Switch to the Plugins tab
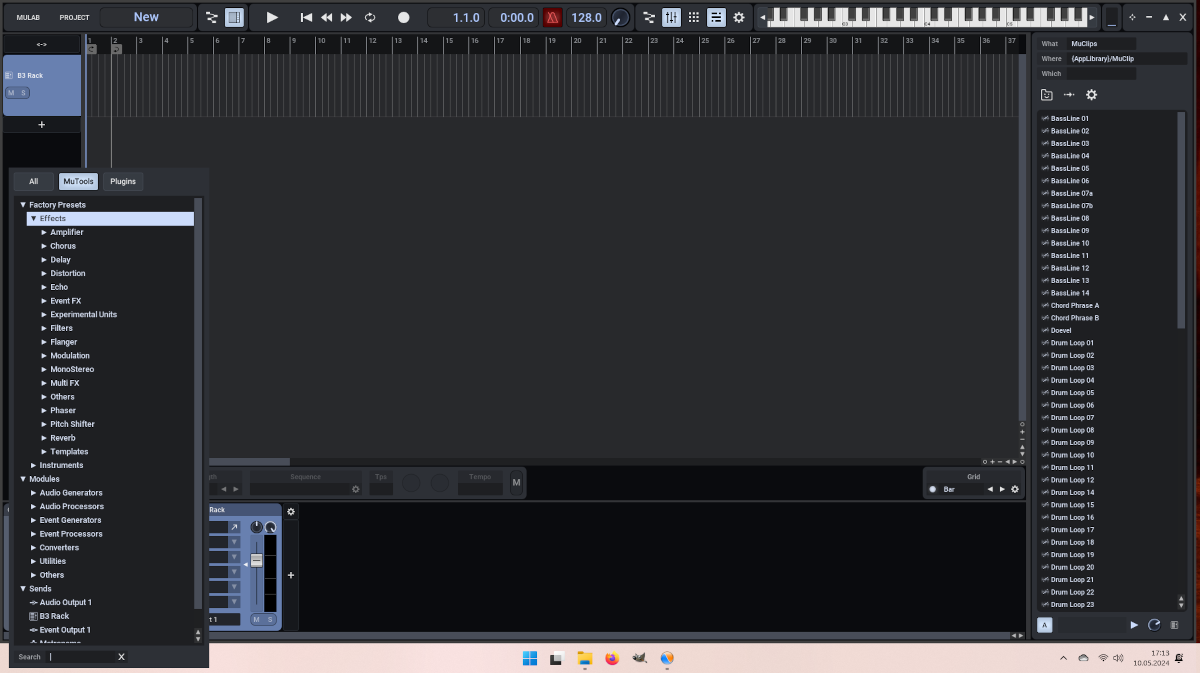The width and height of the screenshot is (1200, 673). 123,181
